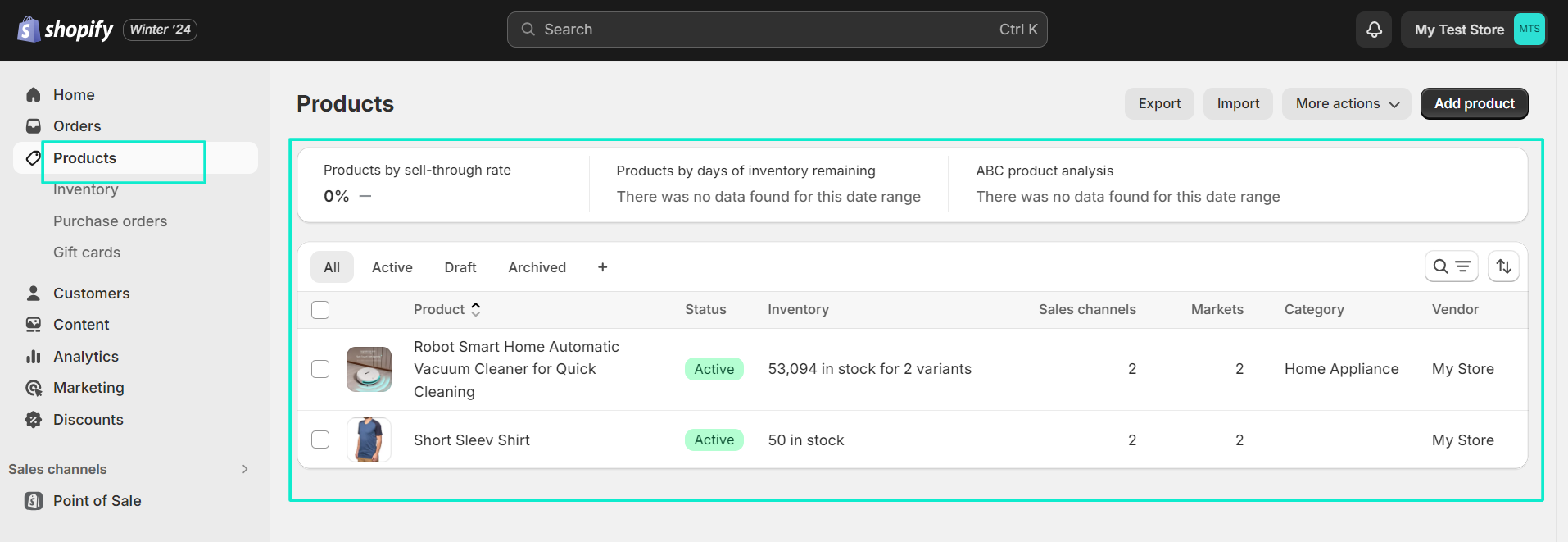
Task: Expand the More actions dropdown
Action: click(x=1346, y=103)
